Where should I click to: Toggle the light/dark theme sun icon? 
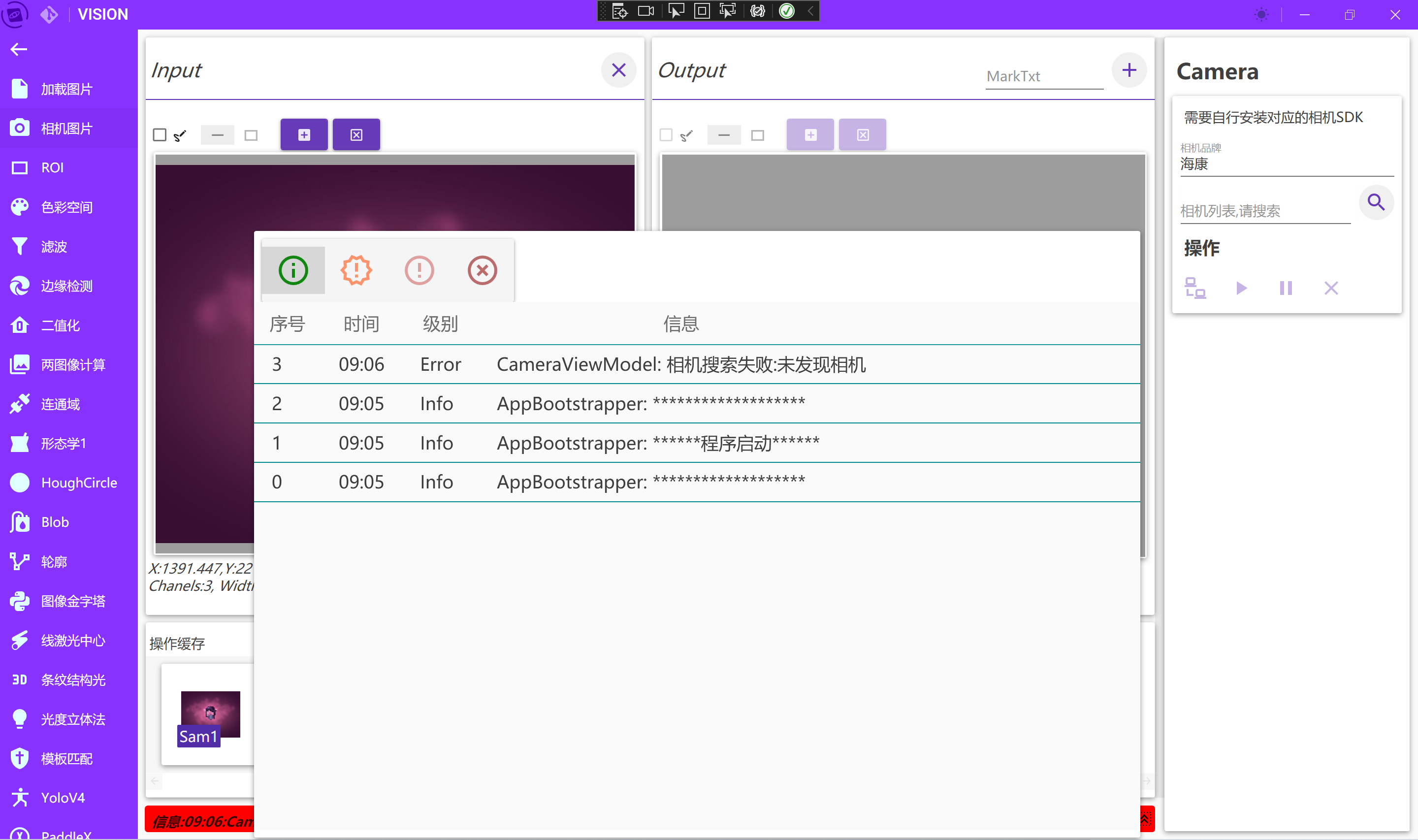click(x=1261, y=15)
